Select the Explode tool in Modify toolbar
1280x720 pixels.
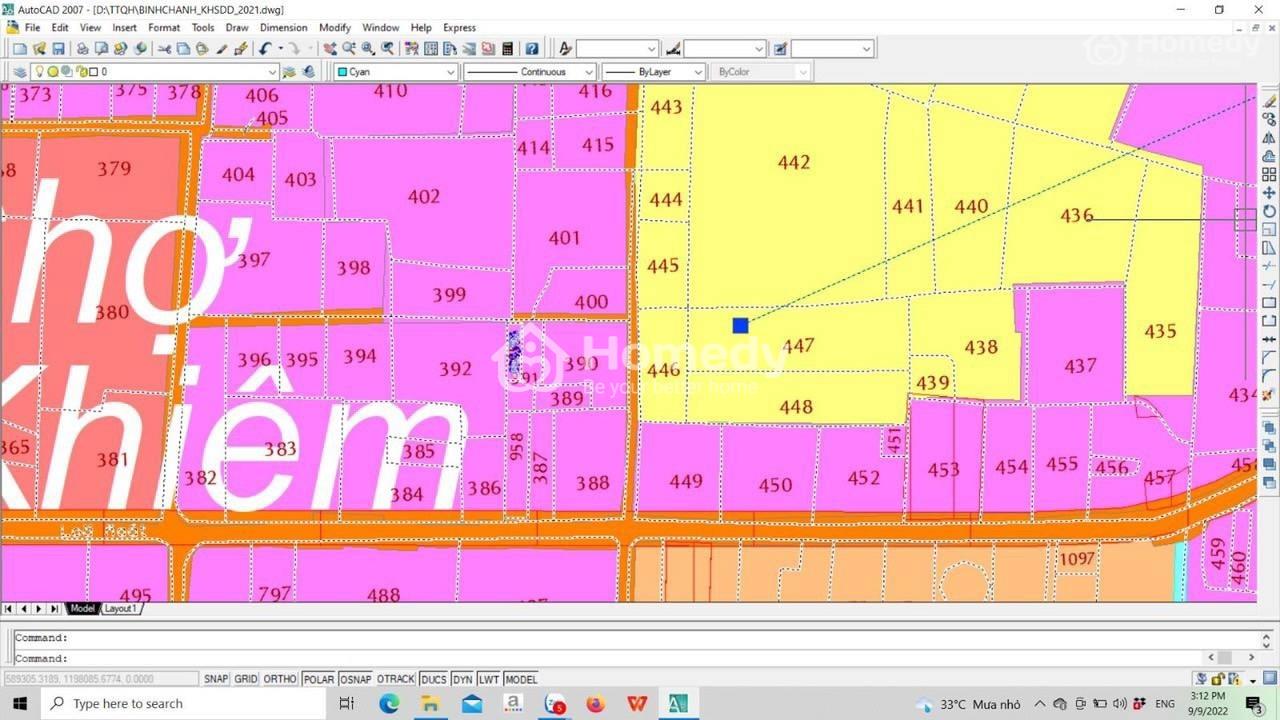[x=1269, y=393]
